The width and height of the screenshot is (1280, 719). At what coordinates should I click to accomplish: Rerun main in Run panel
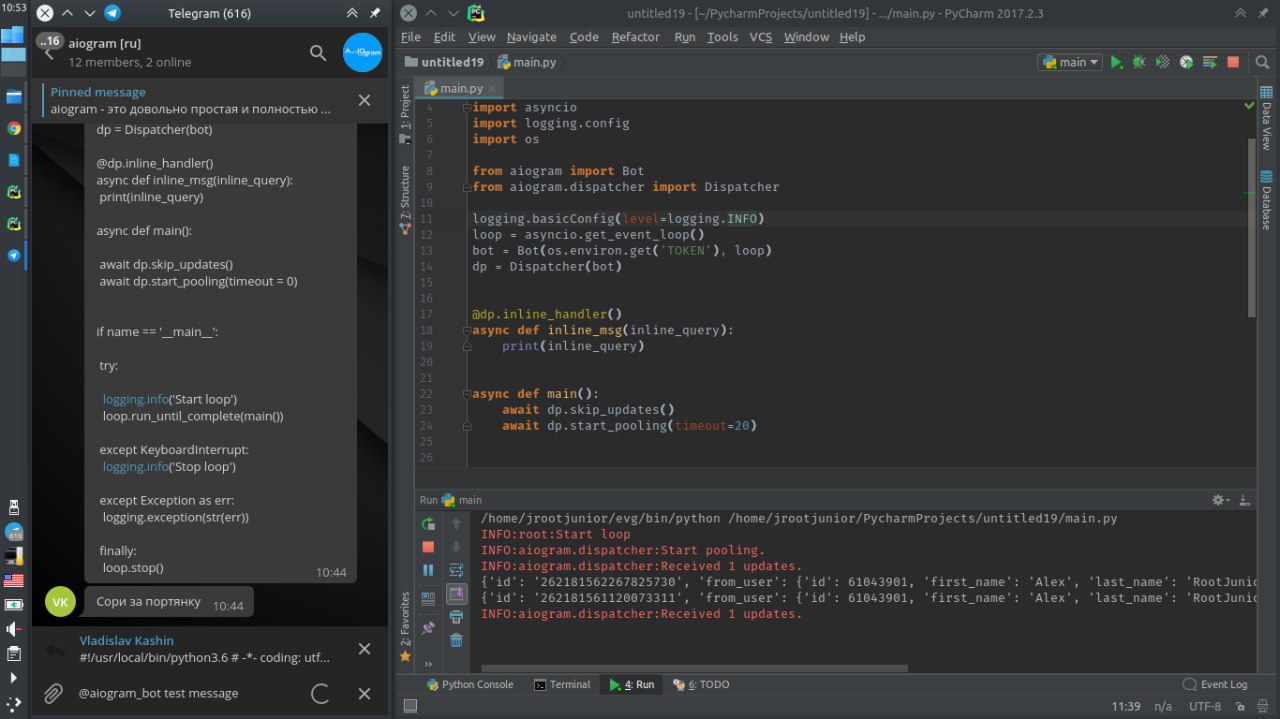pyautogui.click(x=428, y=524)
